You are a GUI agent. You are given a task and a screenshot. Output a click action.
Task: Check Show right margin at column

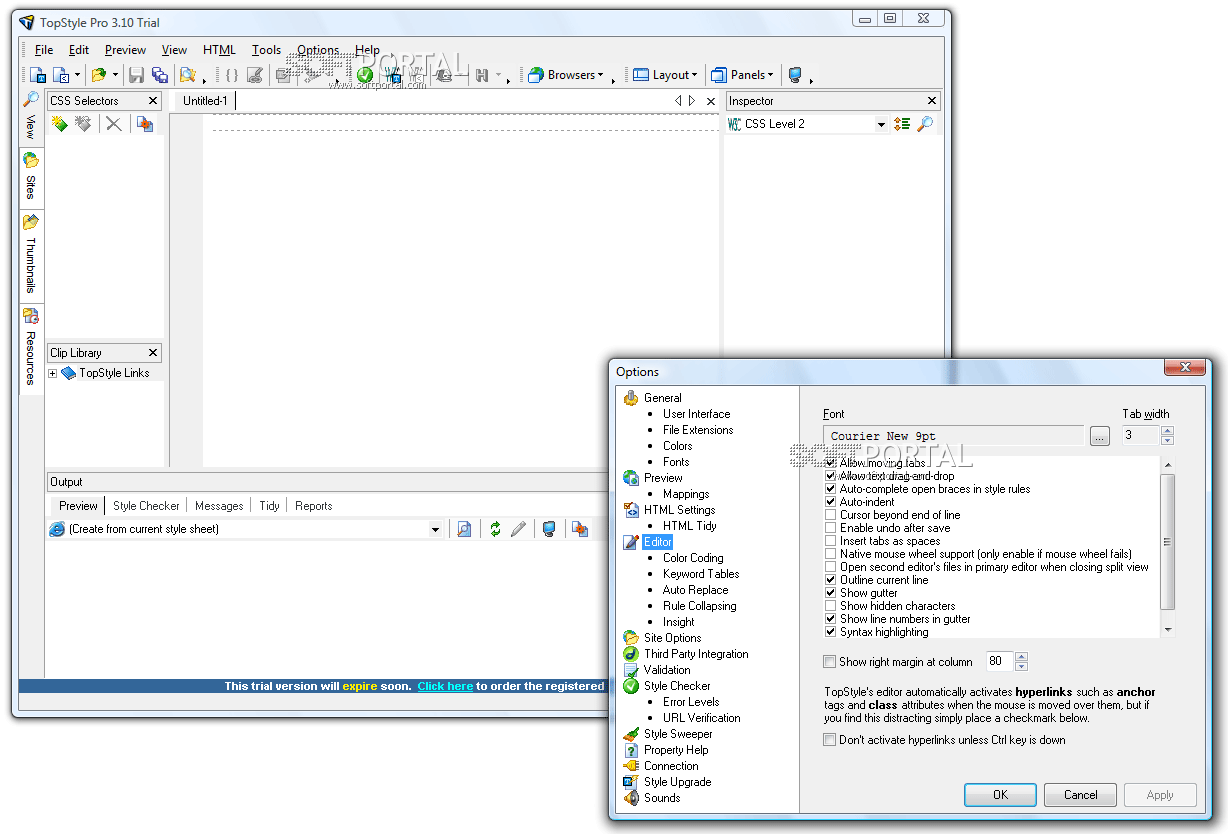(x=829, y=662)
